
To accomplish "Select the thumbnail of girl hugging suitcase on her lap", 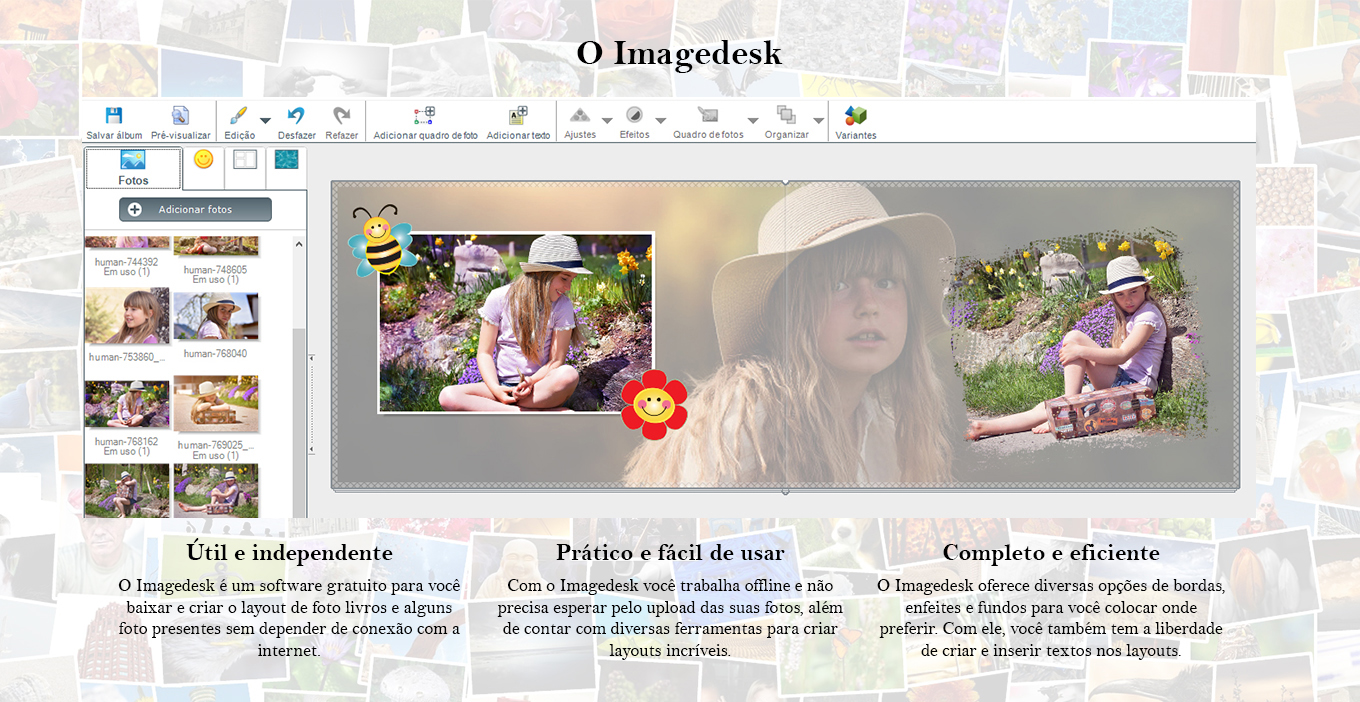I will click(x=127, y=490).
